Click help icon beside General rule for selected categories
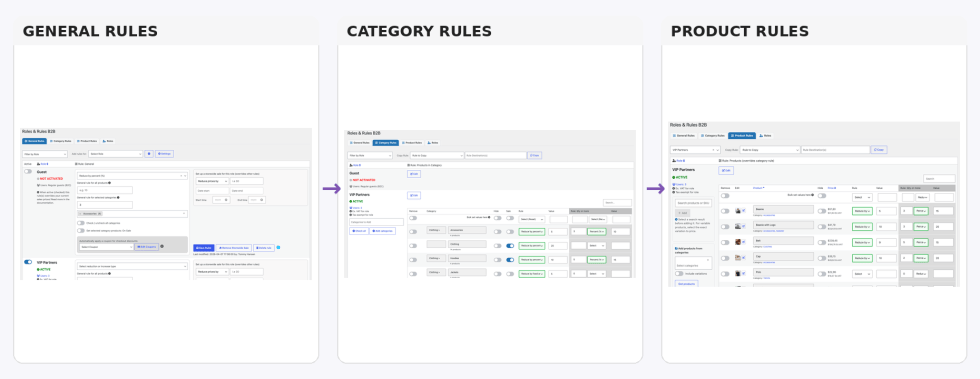The width and height of the screenshot is (980, 379). [118, 198]
